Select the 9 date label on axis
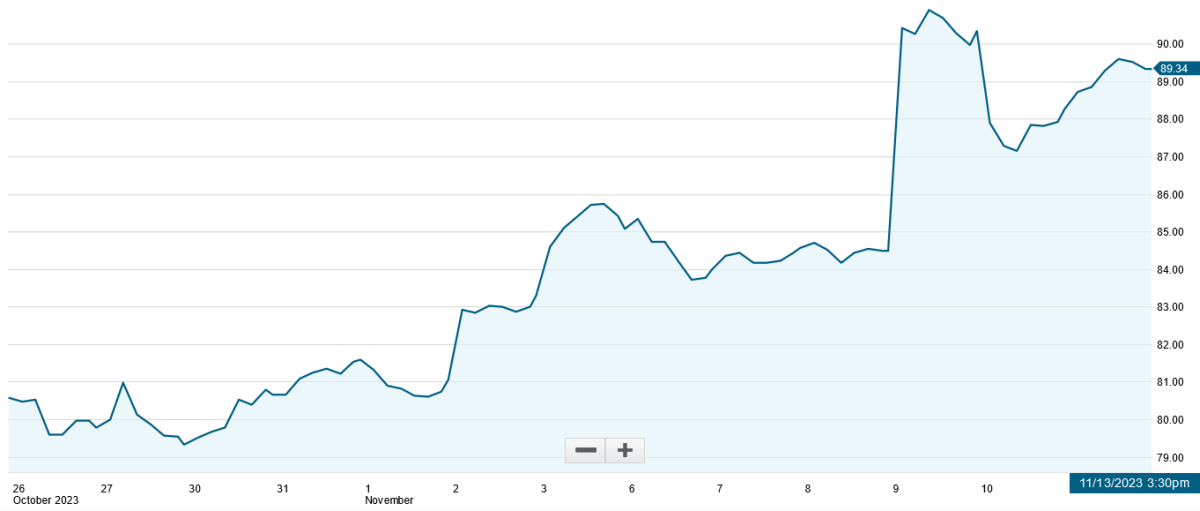The width and height of the screenshot is (1200, 511). 895,488
